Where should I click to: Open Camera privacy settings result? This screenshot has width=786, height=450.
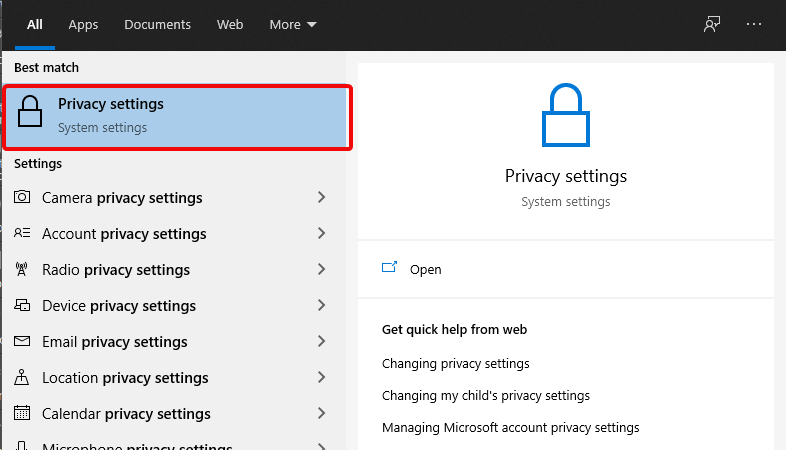click(x=122, y=198)
